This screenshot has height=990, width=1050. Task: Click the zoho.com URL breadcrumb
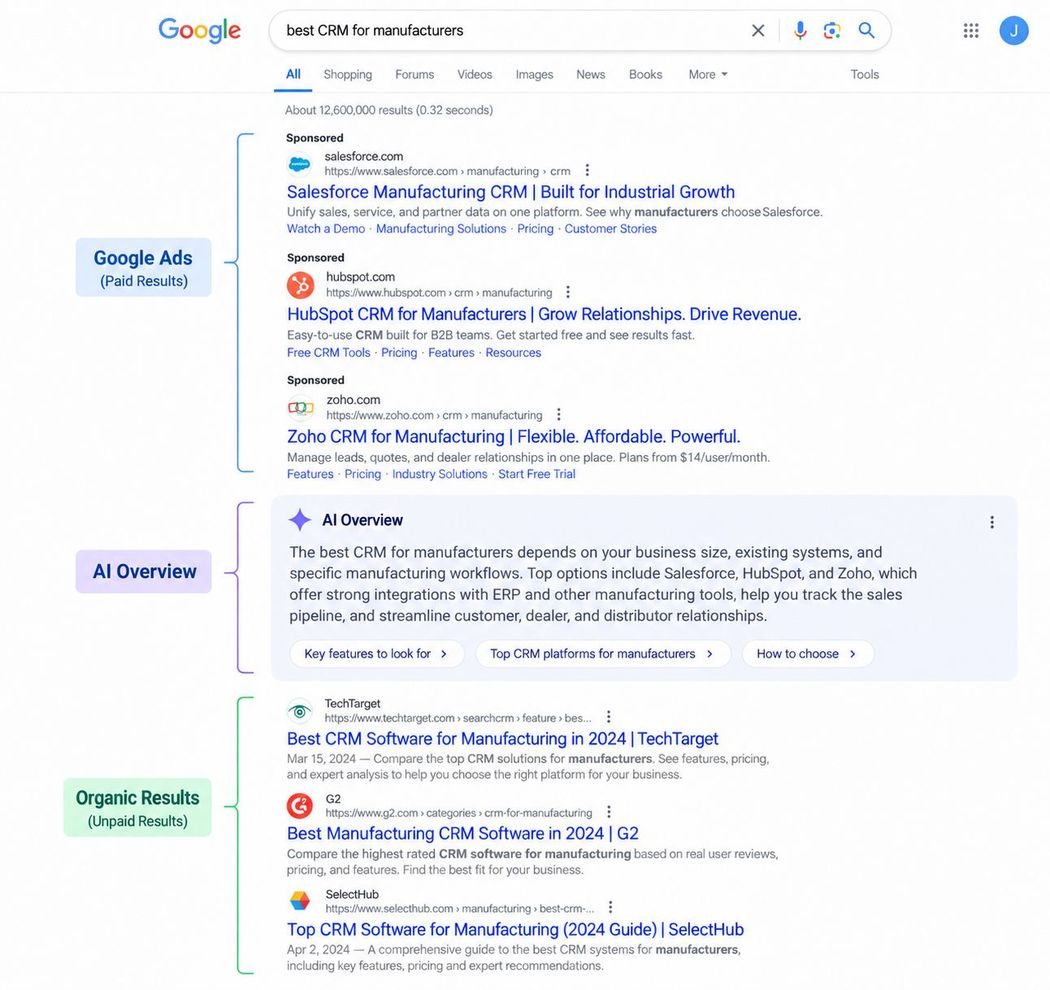pyautogui.click(x=435, y=415)
